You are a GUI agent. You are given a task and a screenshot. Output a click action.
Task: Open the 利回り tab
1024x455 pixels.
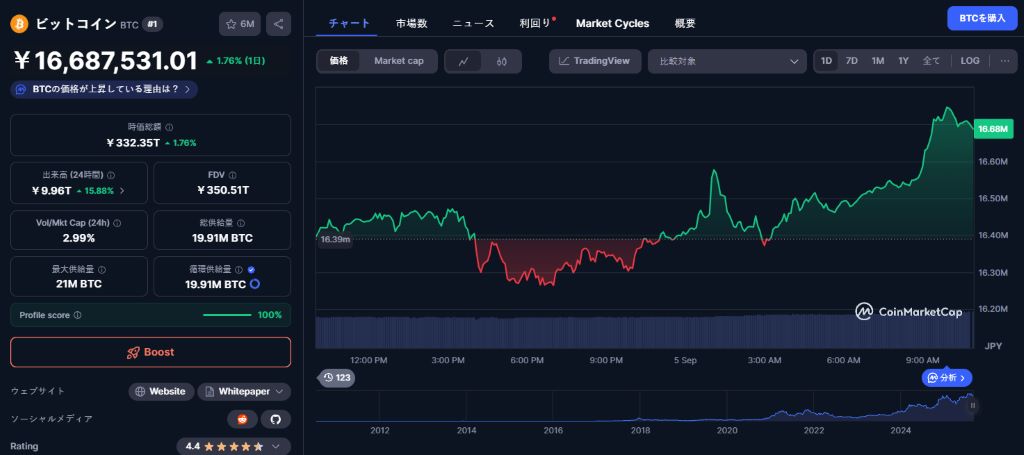click(x=536, y=23)
